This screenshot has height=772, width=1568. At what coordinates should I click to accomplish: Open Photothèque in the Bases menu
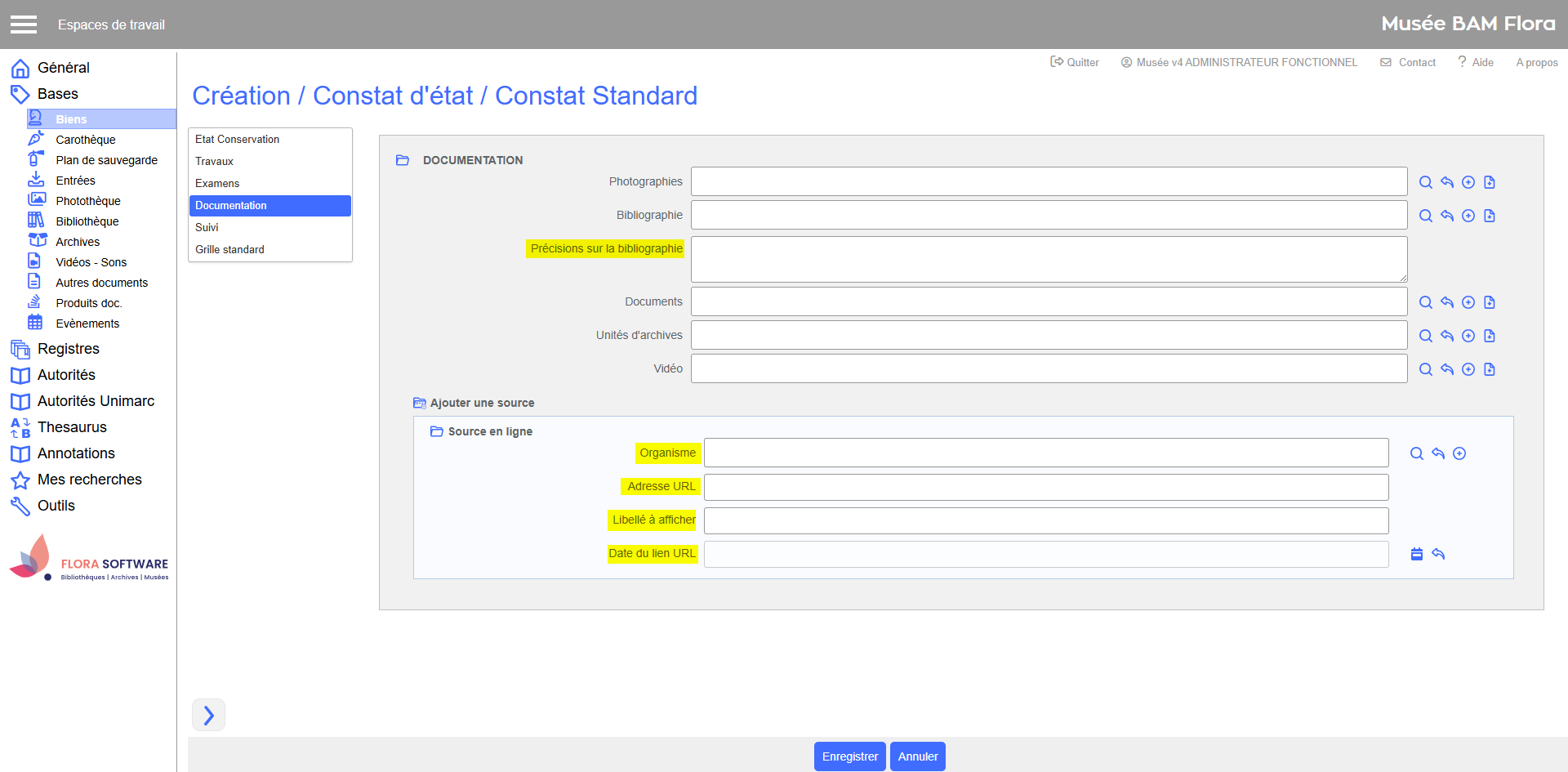click(x=87, y=201)
